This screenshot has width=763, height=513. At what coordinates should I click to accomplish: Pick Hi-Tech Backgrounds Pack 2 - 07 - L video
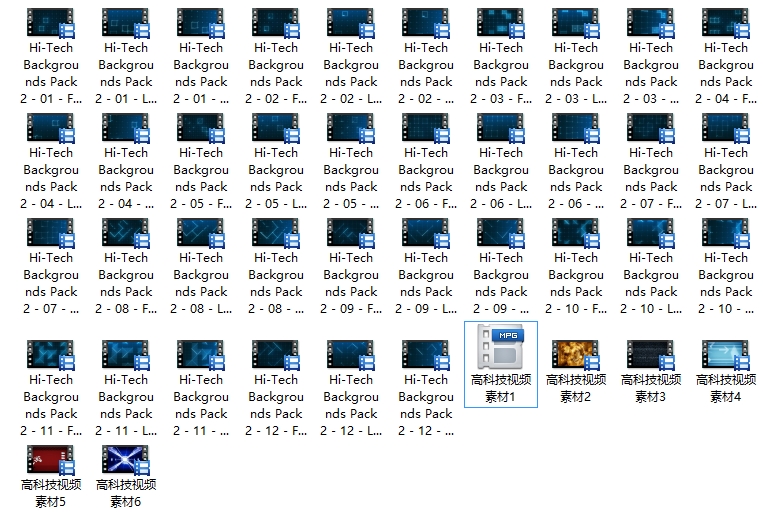click(x=725, y=127)
